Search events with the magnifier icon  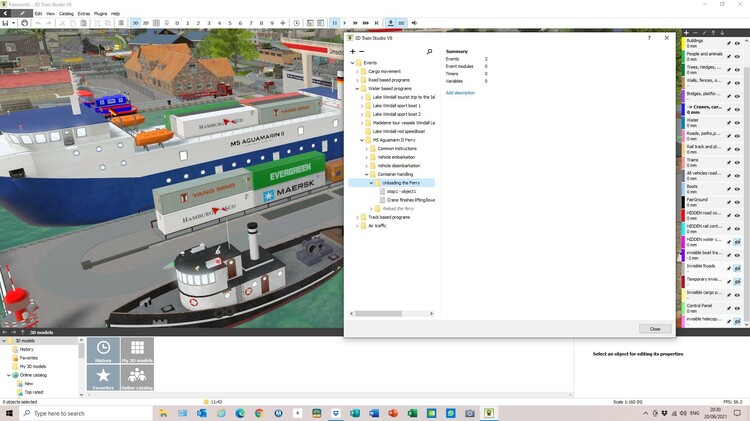click(x=429, y=51)
